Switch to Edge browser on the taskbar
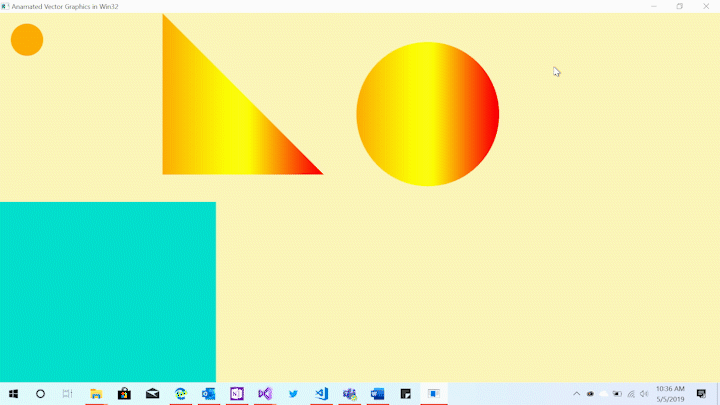This screenshot has width=720, height=405. point(180,394)
